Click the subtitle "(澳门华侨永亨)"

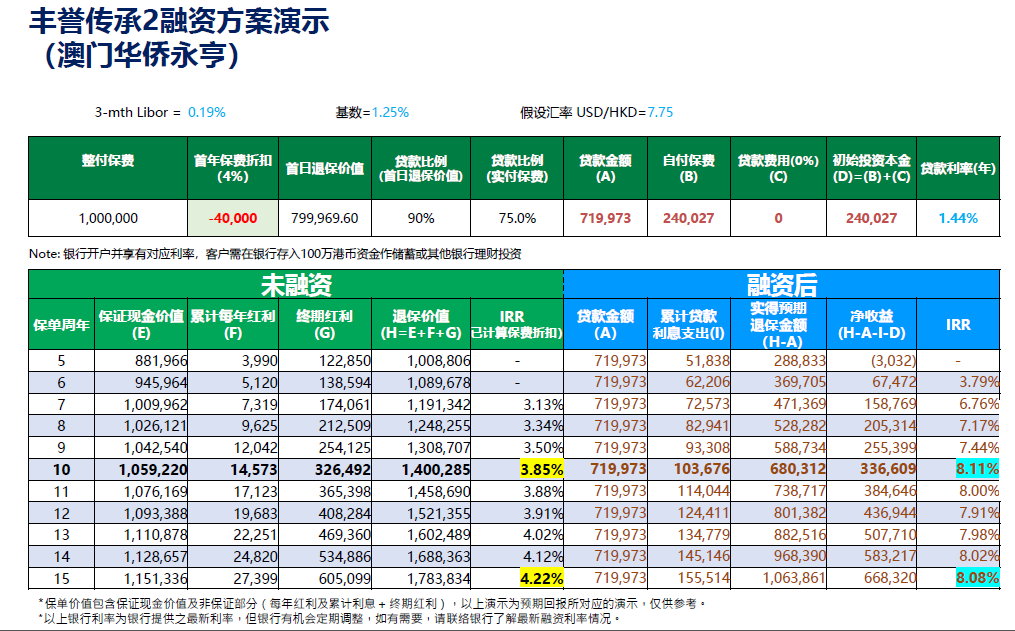[x=142, y=55]
